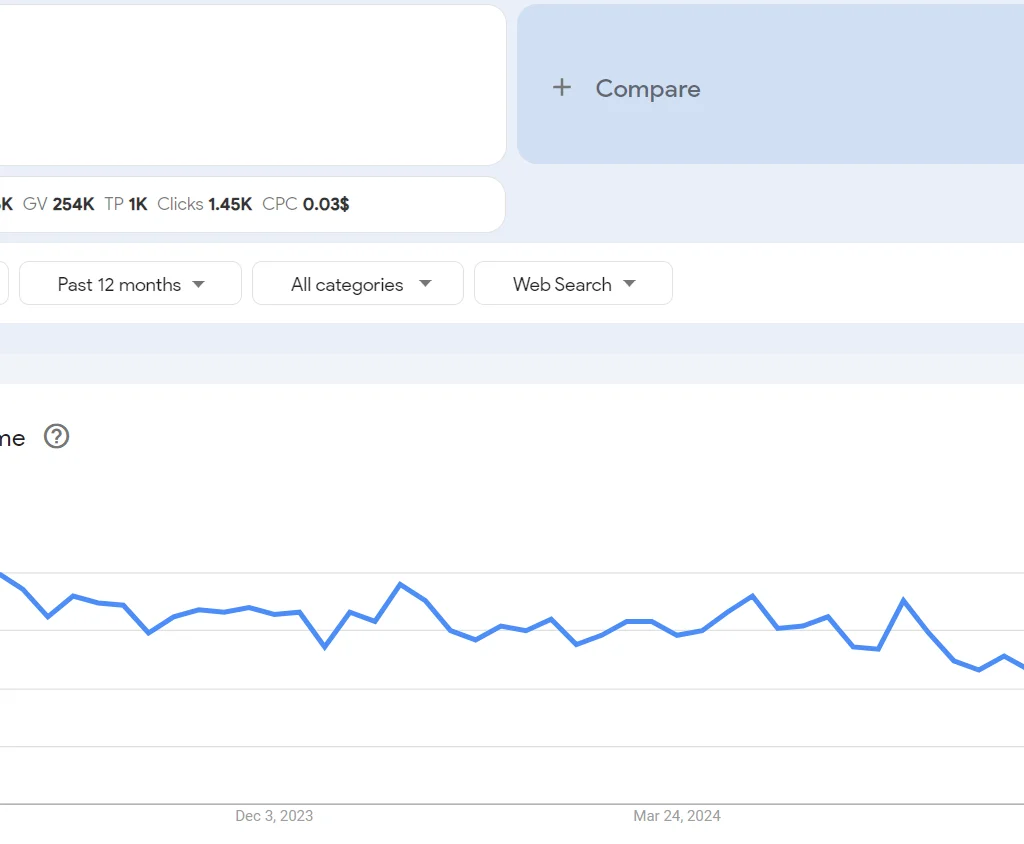Click the plus icon beside Compare
Image resolution: width=1024 pixels, height=844 pixels.
point(561,88)
